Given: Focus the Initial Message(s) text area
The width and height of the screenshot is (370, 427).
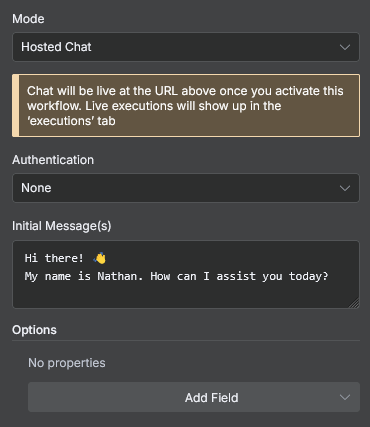Looking at the screenshot, I should pyautogui.click(x=186, y=274).
